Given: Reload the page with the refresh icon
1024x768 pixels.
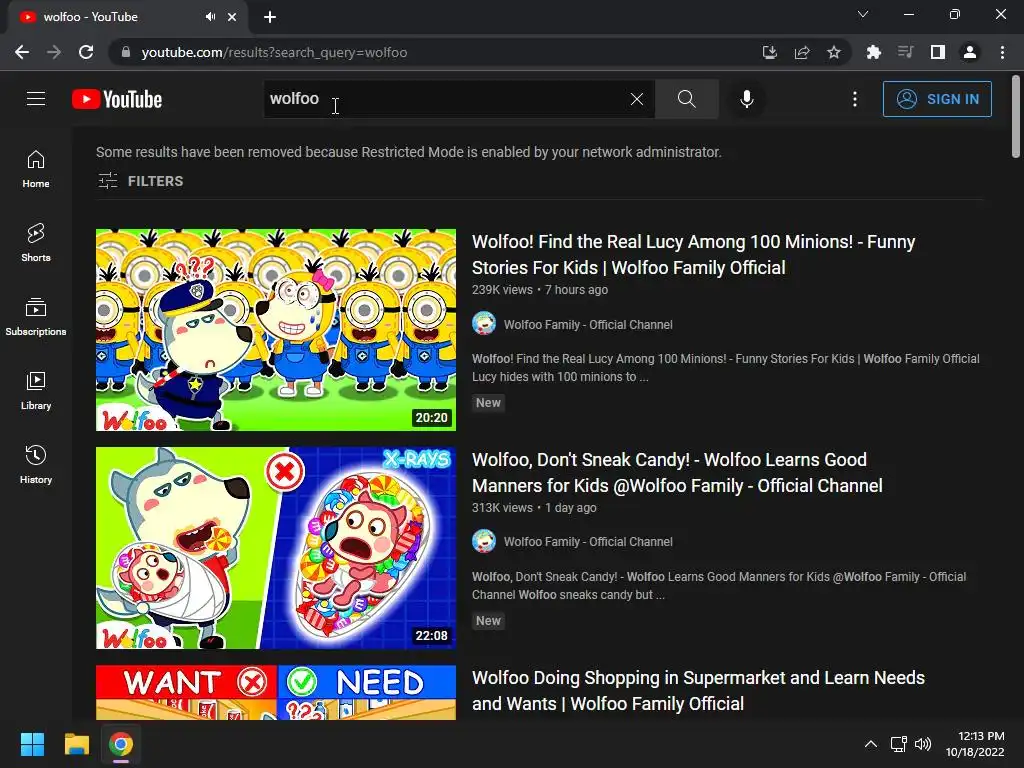Looking at the screenshot, I should 86,52.
